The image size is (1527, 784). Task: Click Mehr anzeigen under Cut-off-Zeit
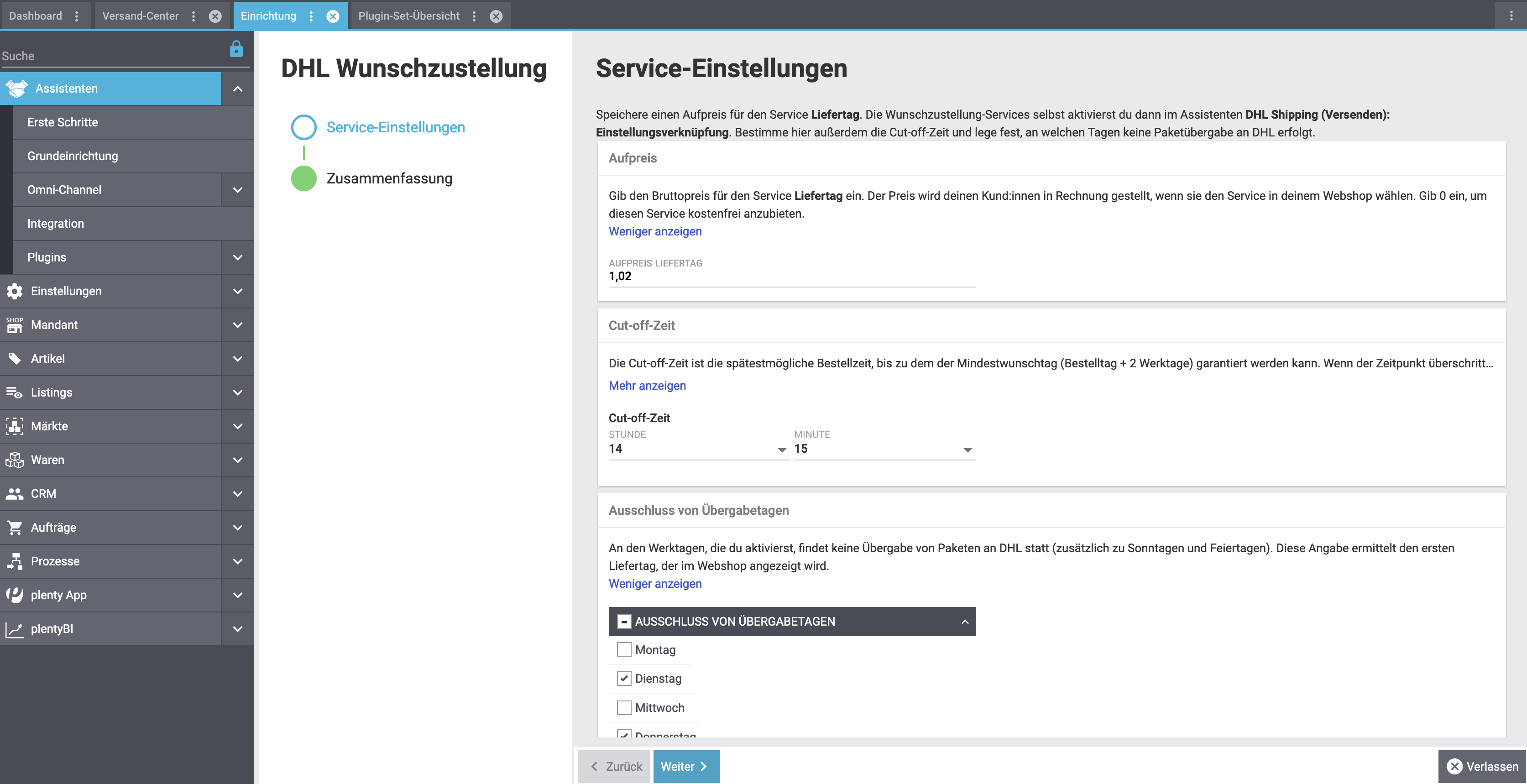[x=647, y=386]
